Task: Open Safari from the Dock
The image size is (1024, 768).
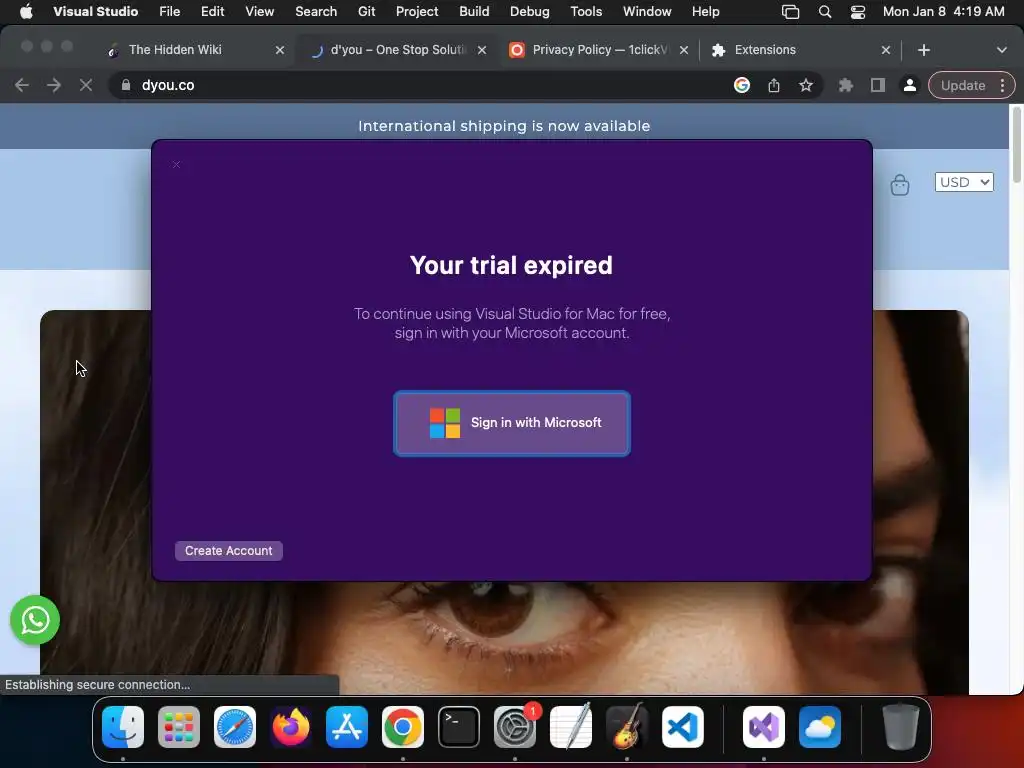Action: (x=235, y=727)
